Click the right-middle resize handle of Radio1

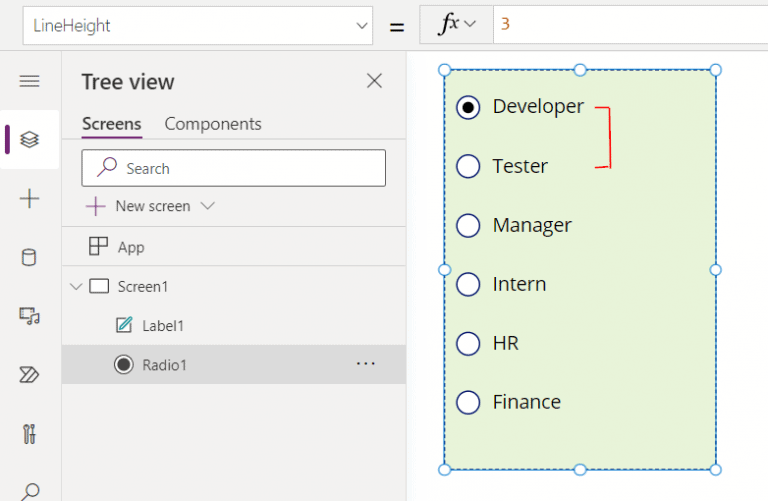tap(715, 270)
